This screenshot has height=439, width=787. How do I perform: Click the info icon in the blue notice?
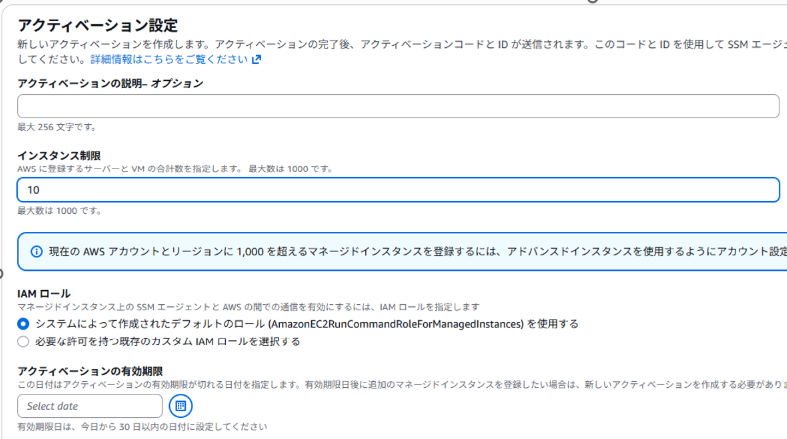(x=37, y=251)
